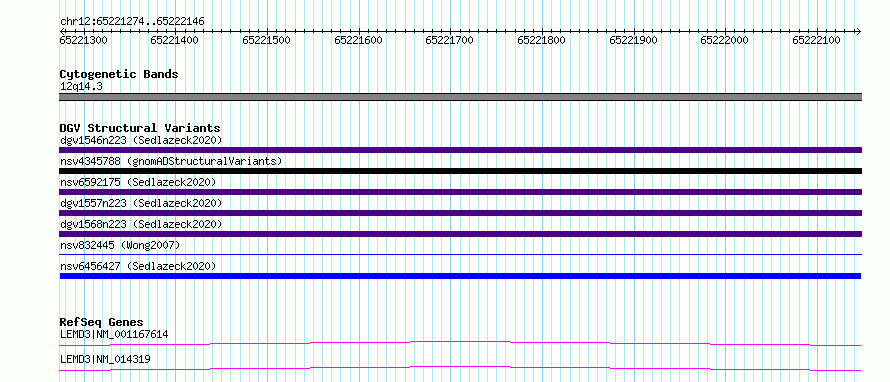Click ruler position 65221800
Viewport: 890px width, 382px height.
click(x=541, y=40)
